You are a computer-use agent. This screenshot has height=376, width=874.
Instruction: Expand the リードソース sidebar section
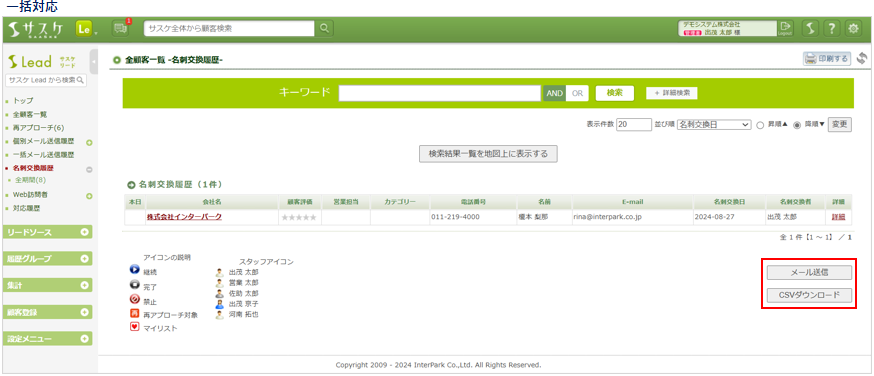coord(47,232)
